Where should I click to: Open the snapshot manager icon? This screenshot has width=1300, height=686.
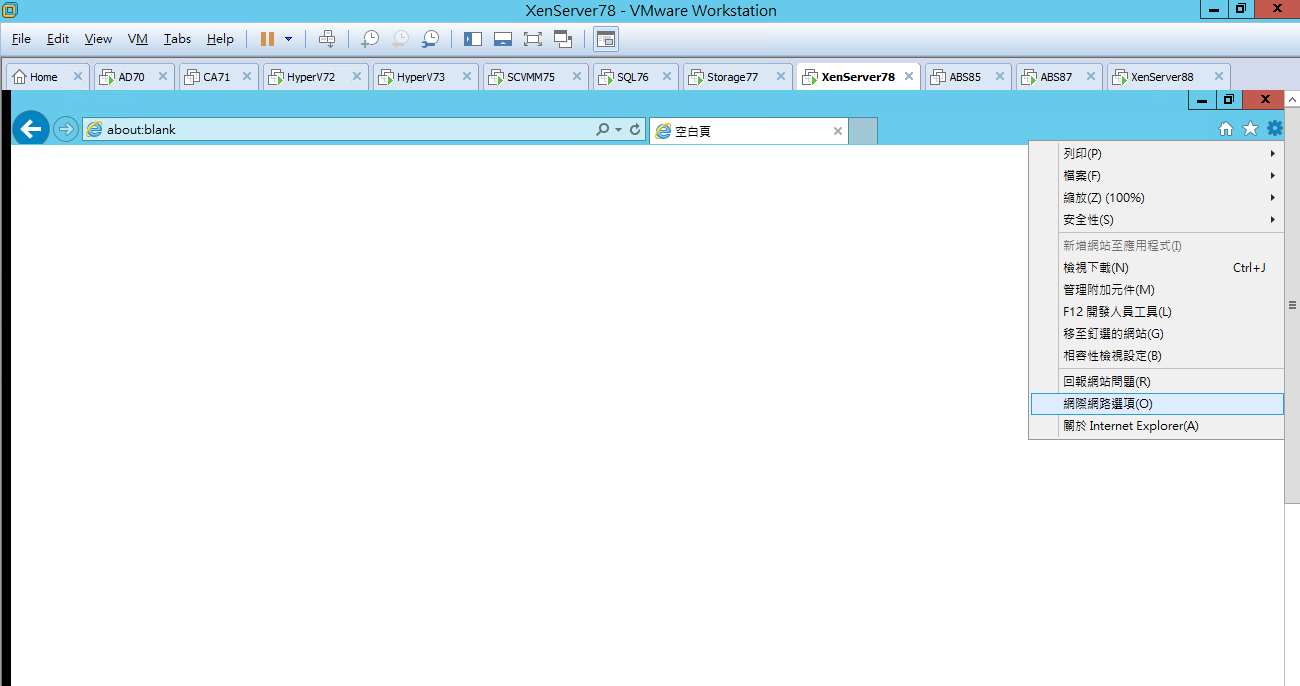430,39
